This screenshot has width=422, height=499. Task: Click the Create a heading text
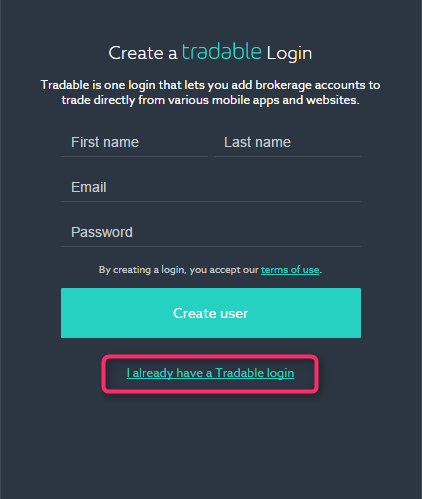143,53
